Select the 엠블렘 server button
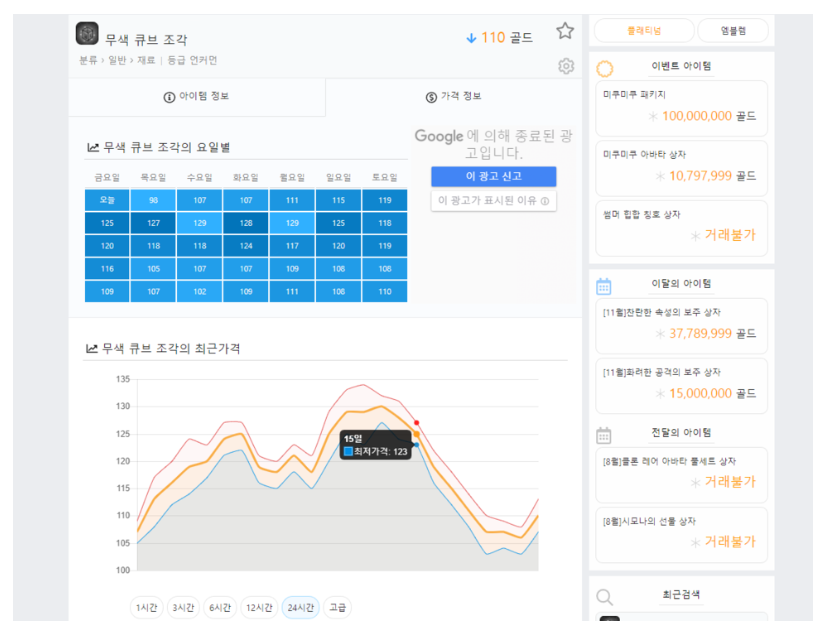This screenshot has height=636, width=826. (732, 30)
